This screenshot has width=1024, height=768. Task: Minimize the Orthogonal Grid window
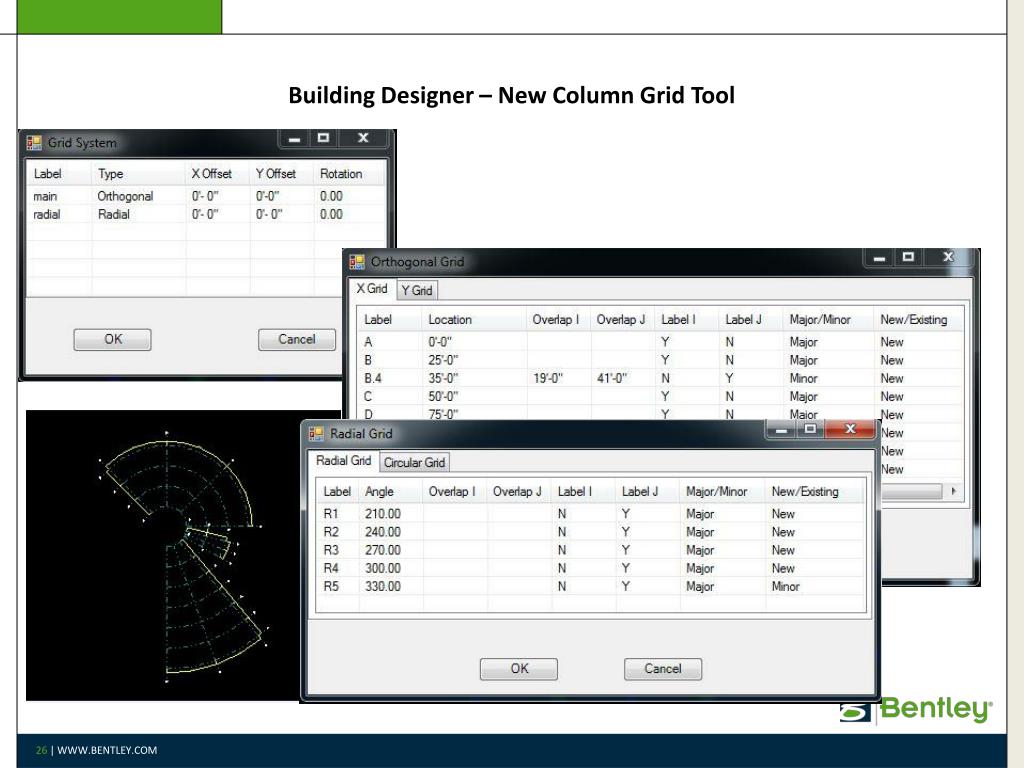(x=879, y=257)
